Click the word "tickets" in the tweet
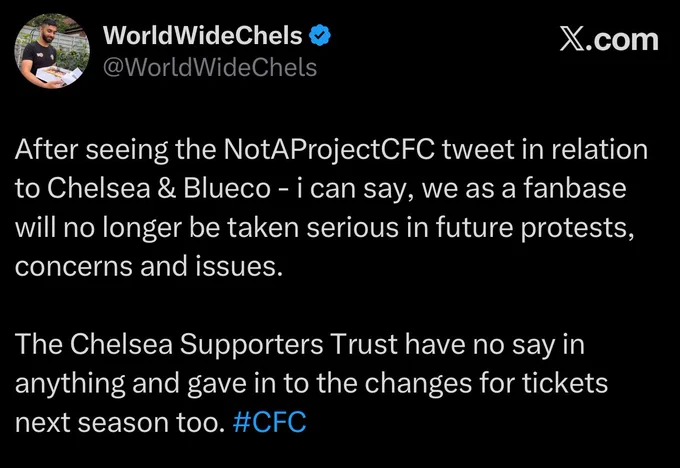This screenshot has height=468, width=680. (x=565, y=383)
